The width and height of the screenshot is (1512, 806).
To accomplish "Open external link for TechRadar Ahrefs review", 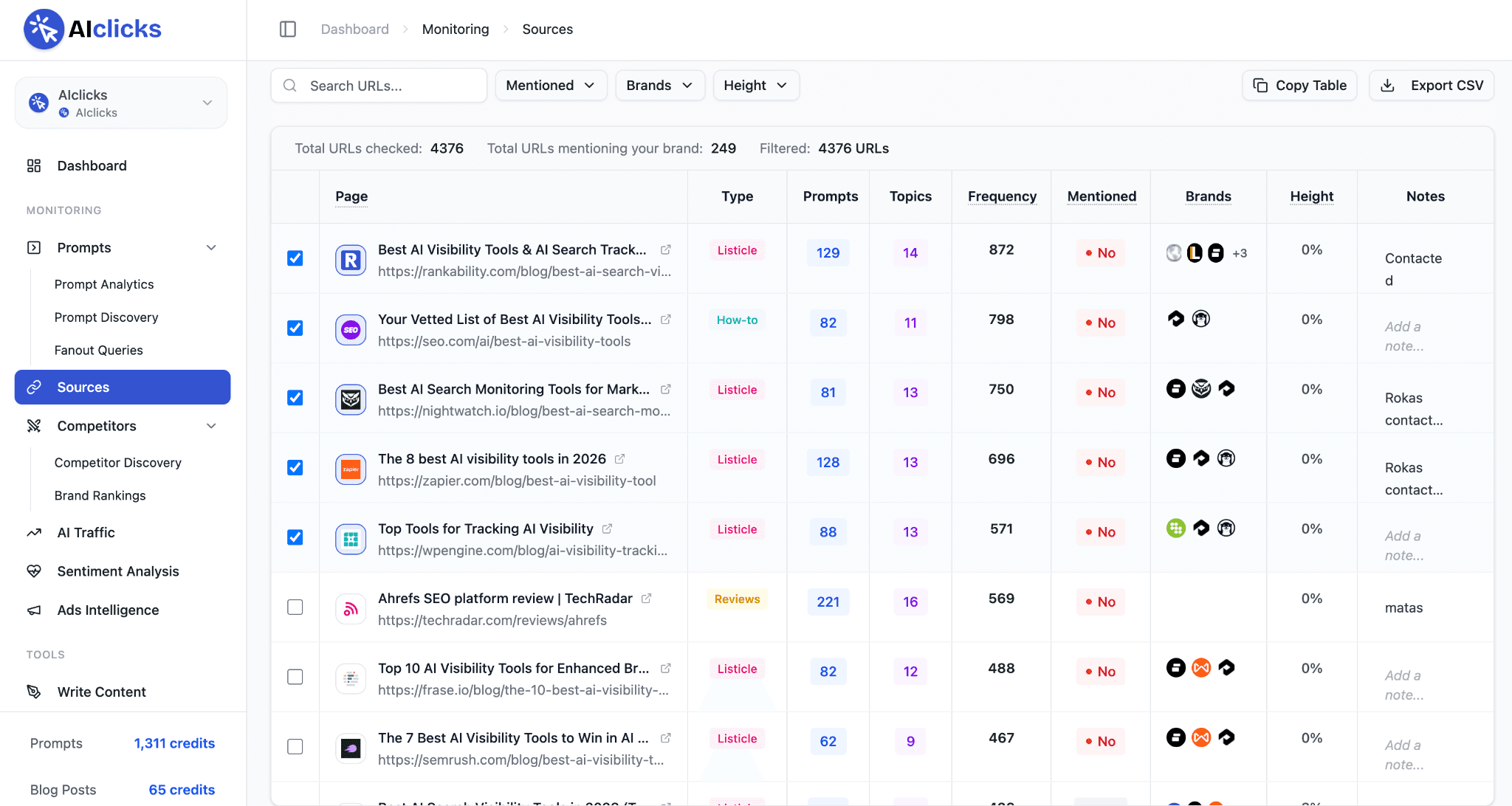I will pos(647,598).
